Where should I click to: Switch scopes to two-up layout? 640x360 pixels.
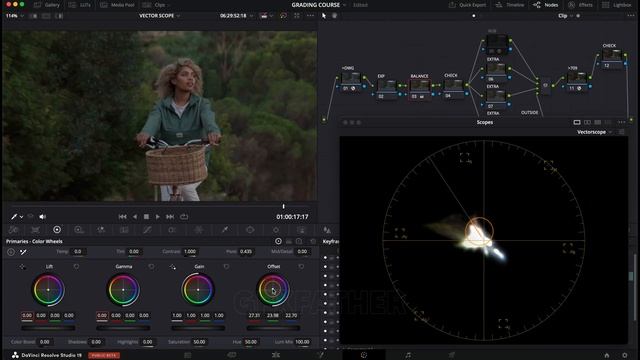[x=587, y=122]
